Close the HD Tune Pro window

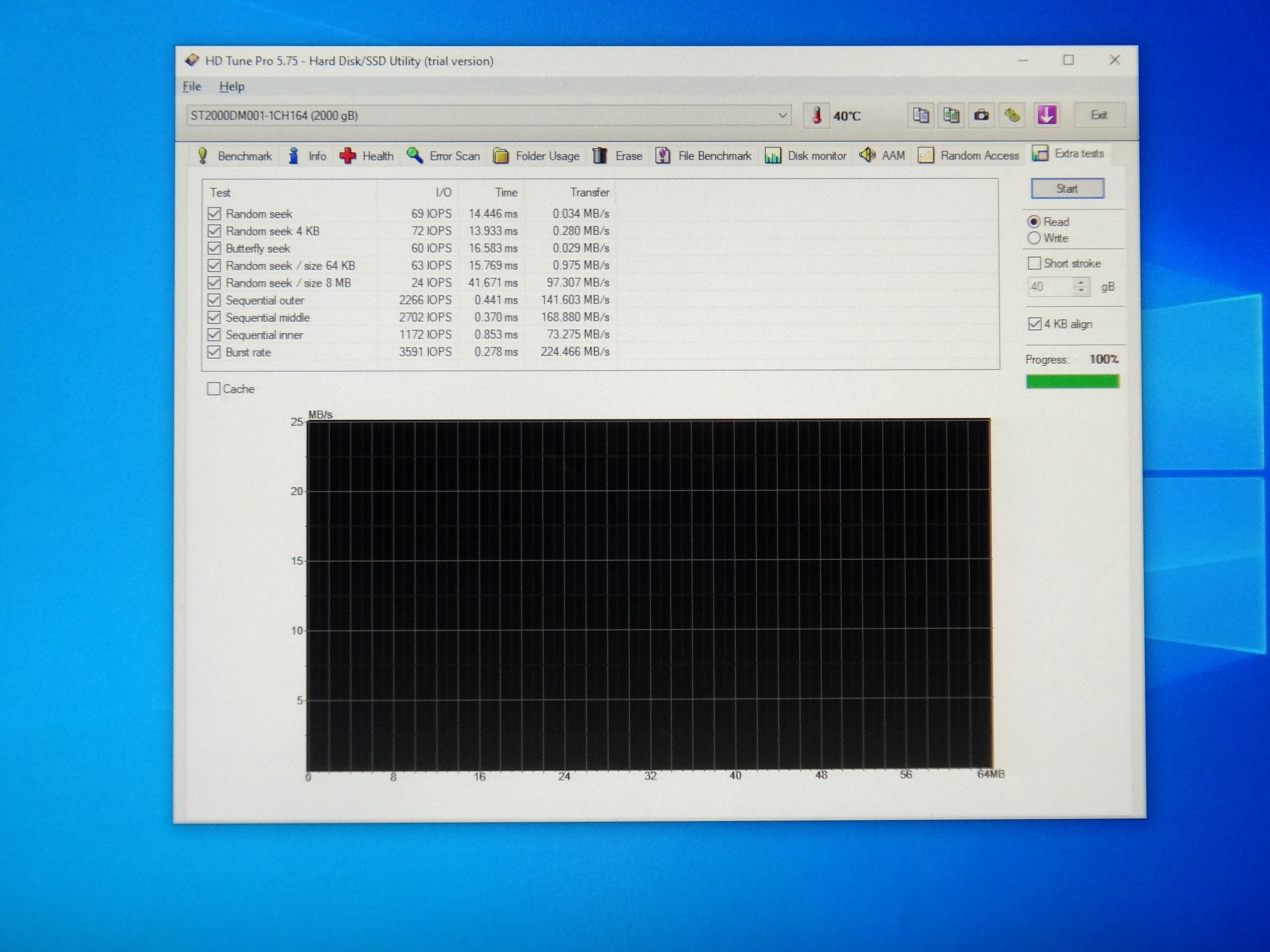pos(1114,60)
